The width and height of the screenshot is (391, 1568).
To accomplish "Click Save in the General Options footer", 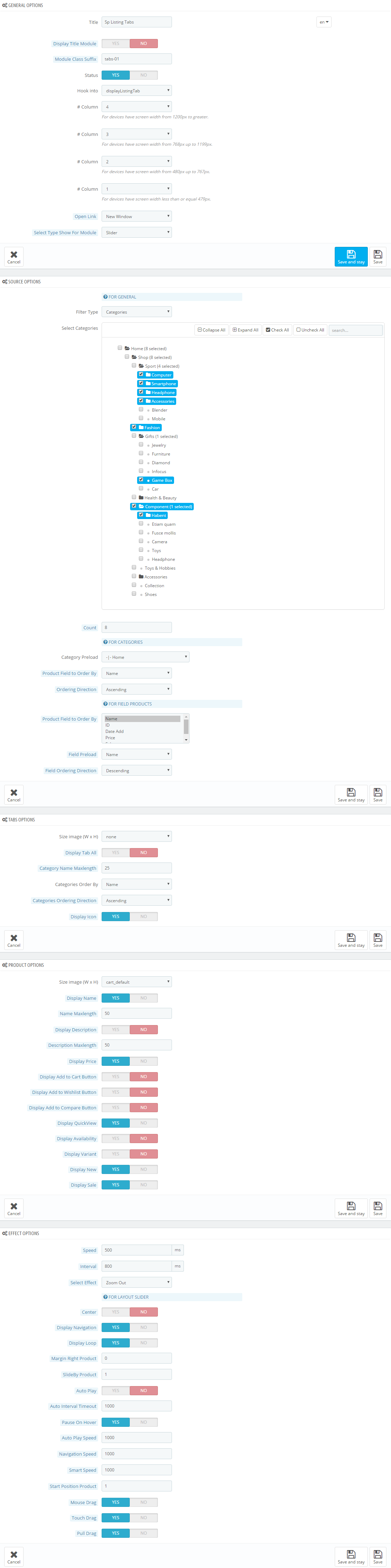I will coord(378,256).
